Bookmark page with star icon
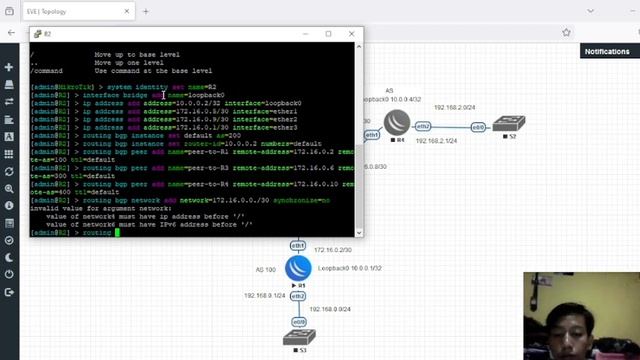Viewport: 640px width, 360px height. click(x=566, y=33)
